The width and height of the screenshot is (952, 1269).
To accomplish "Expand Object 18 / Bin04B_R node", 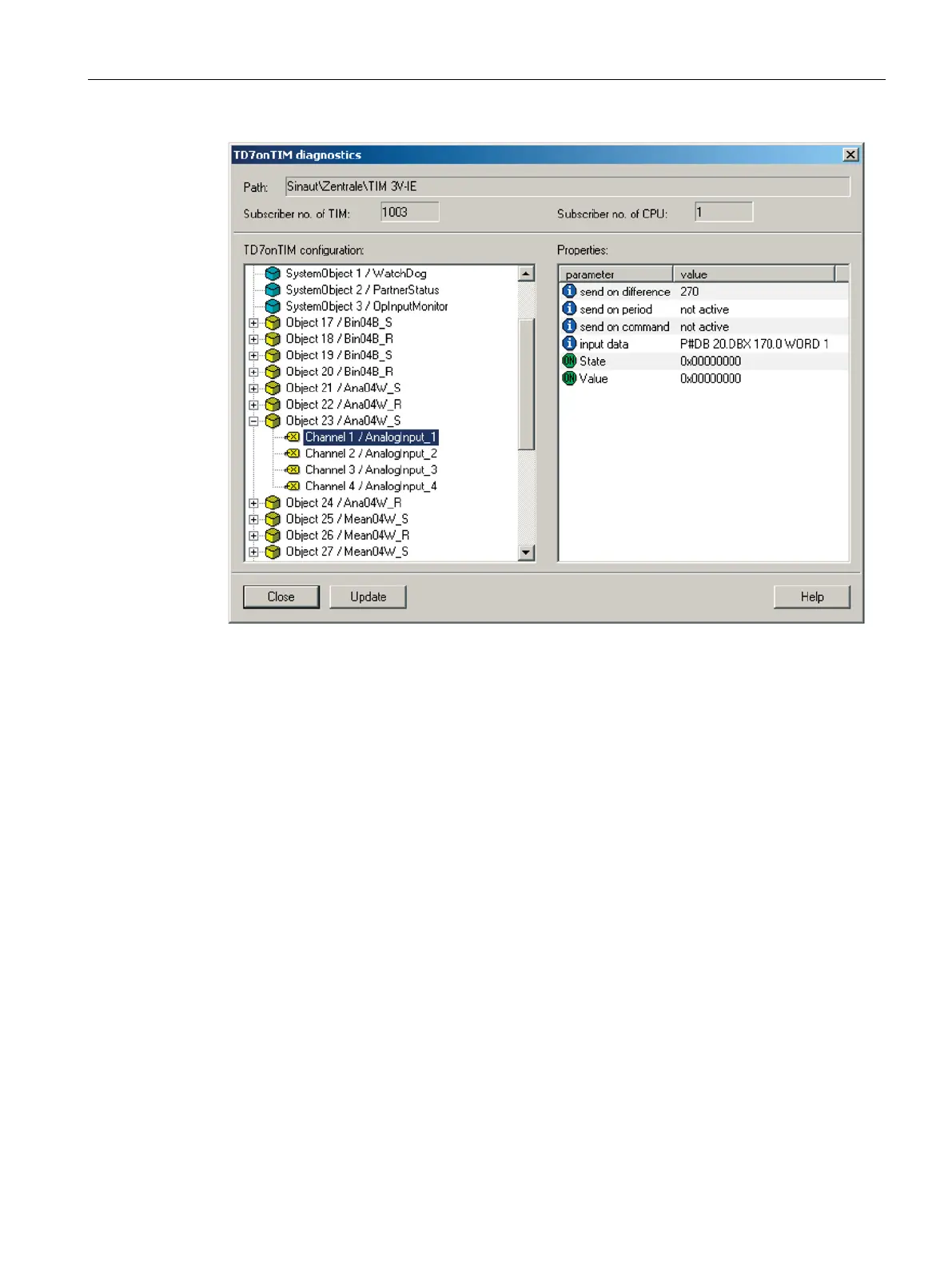I will [253, 339].
